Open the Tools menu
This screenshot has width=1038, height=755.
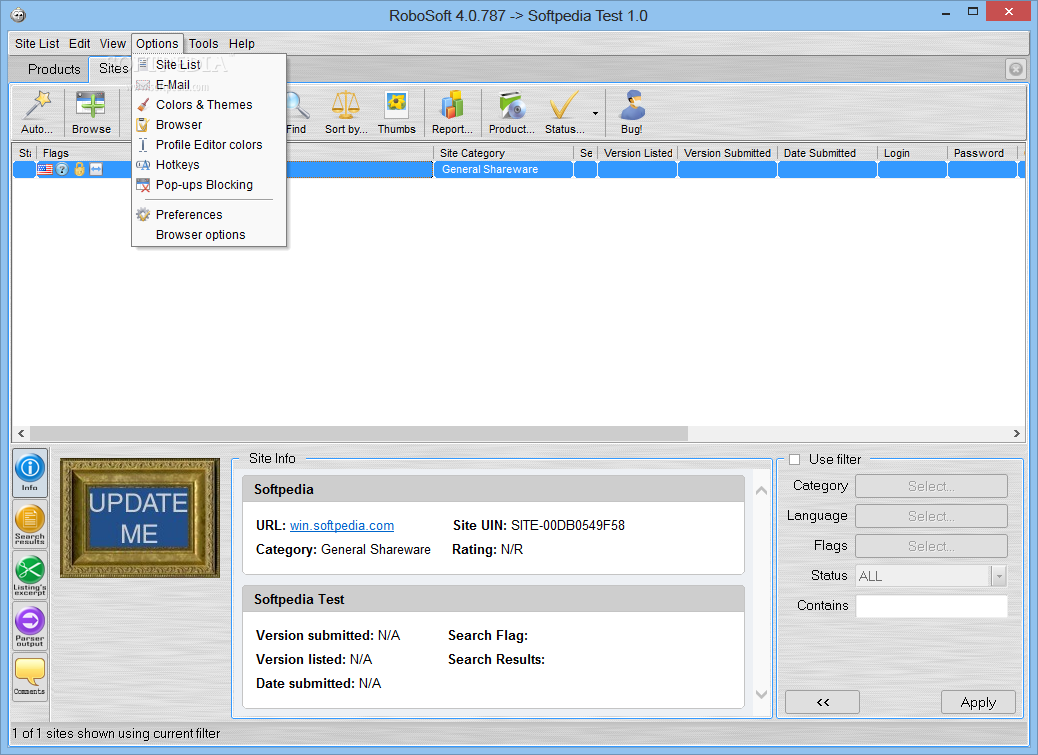pos(203,44)
